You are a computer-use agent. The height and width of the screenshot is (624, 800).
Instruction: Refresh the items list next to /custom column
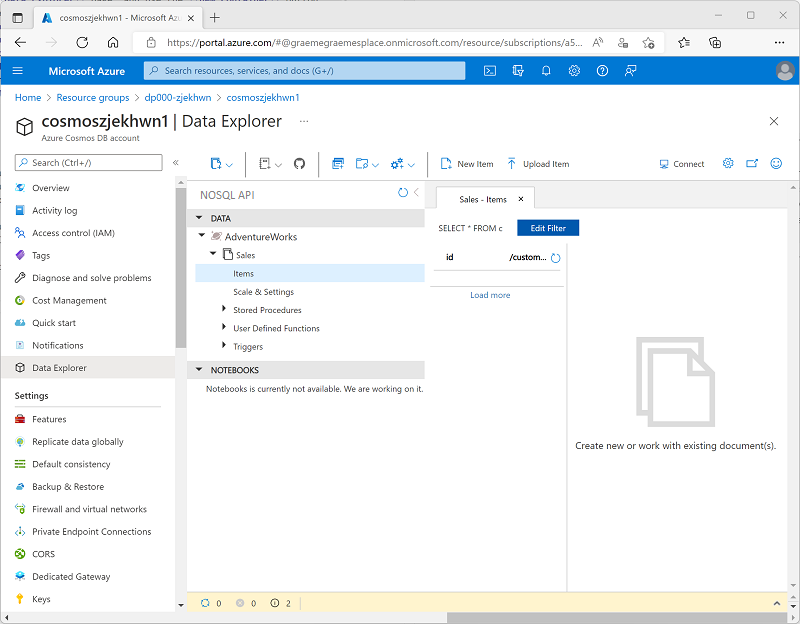coord(556,258)
